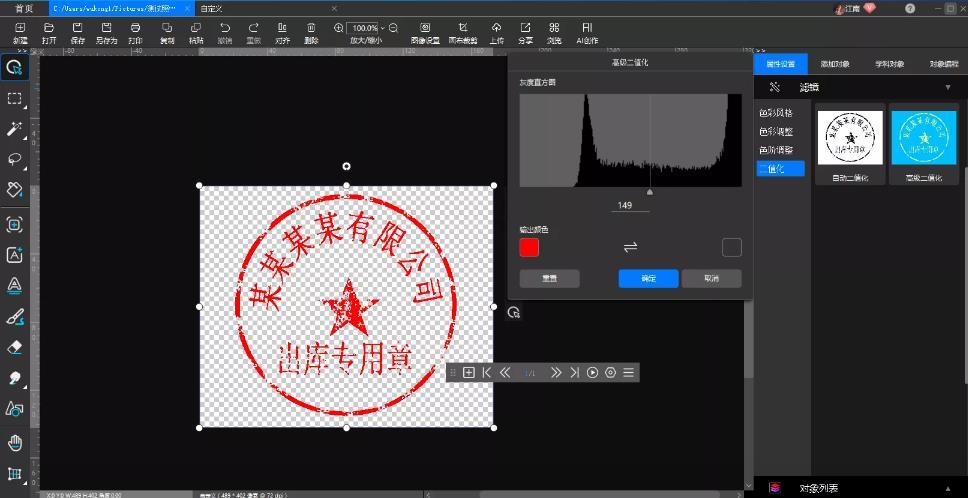Select the lasso tool
Viewport: 968px width, 498px height.
pyautogui.click(x=14, y=159)
